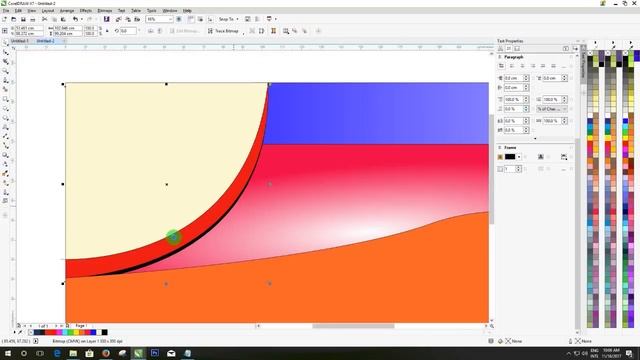The width and height of the screenshot is (640, 360).
Task: Select the Shape tool in toolbox
Action: click(x=6, y=52)
